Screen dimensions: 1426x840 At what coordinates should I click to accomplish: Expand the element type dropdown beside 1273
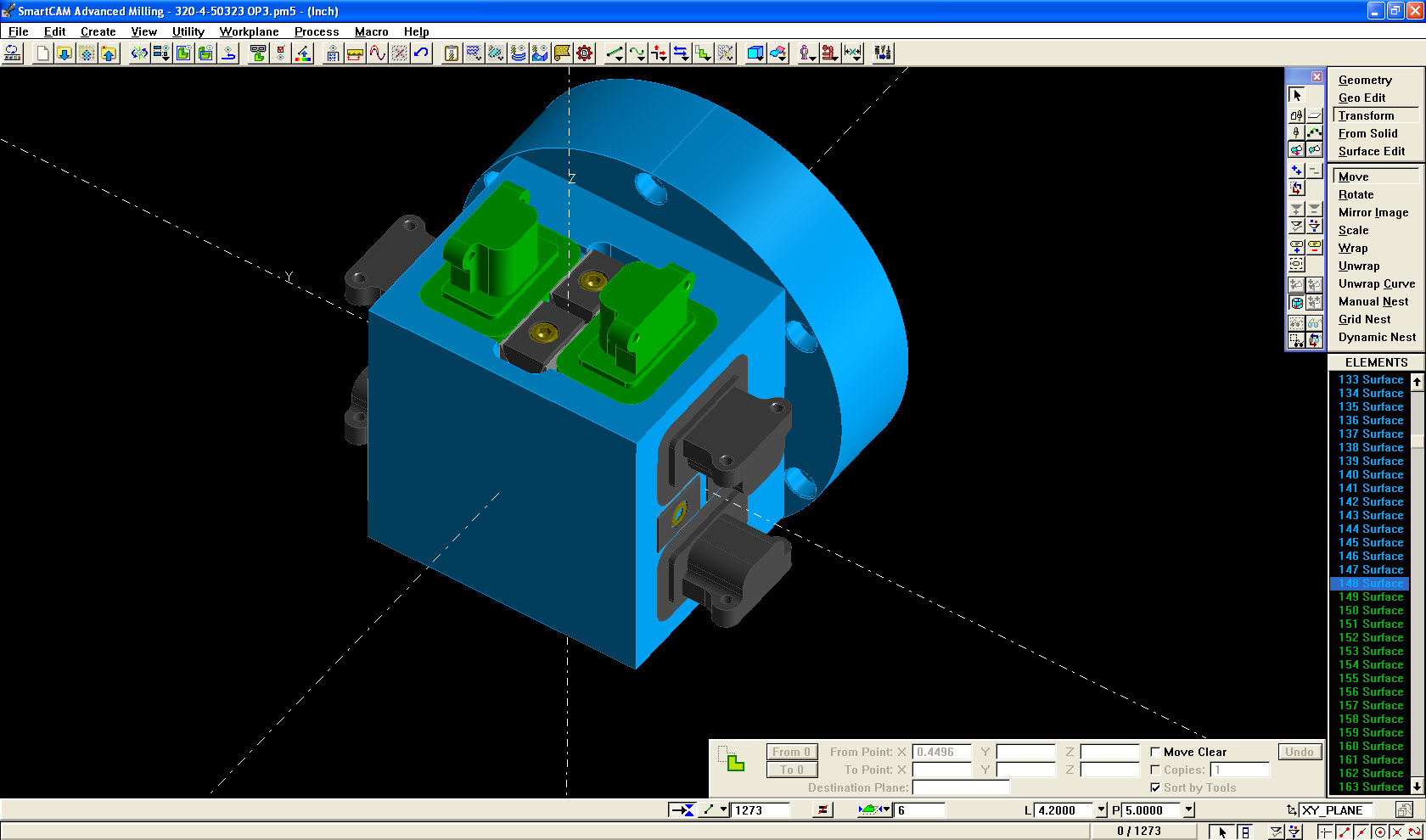pyautogui.click(x=723, y=810)
